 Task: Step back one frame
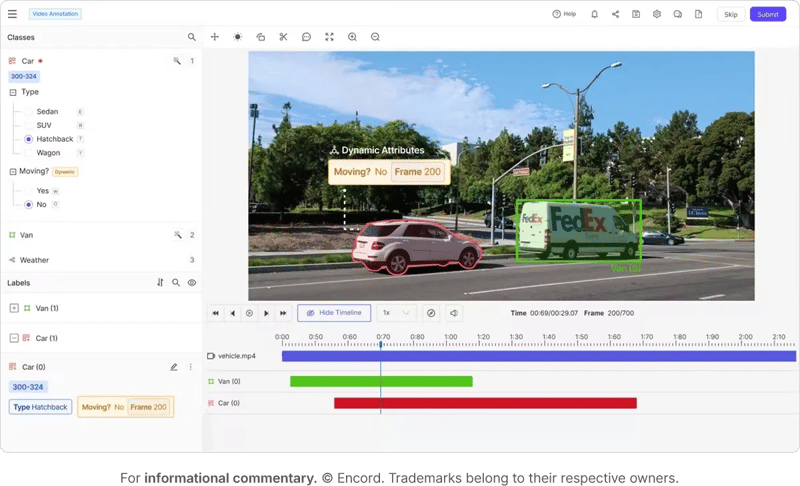233,313
